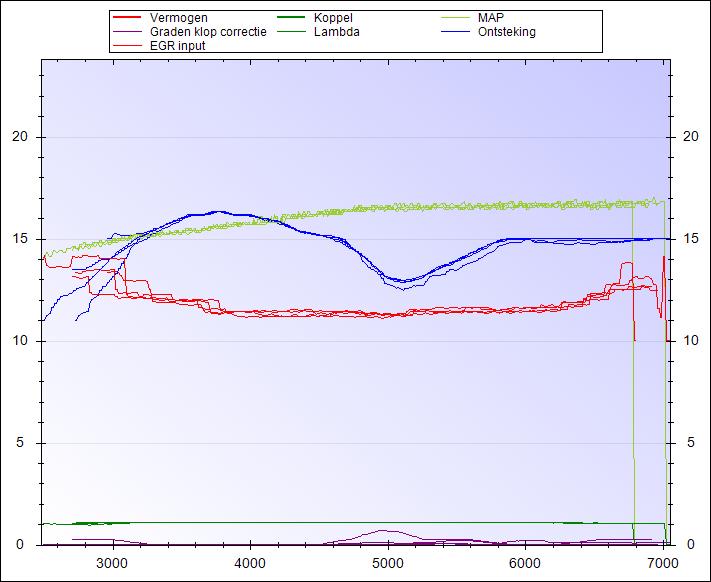Click the right y-axis label 10
Screen dimensions: 711x582
(x=690, y=340)
